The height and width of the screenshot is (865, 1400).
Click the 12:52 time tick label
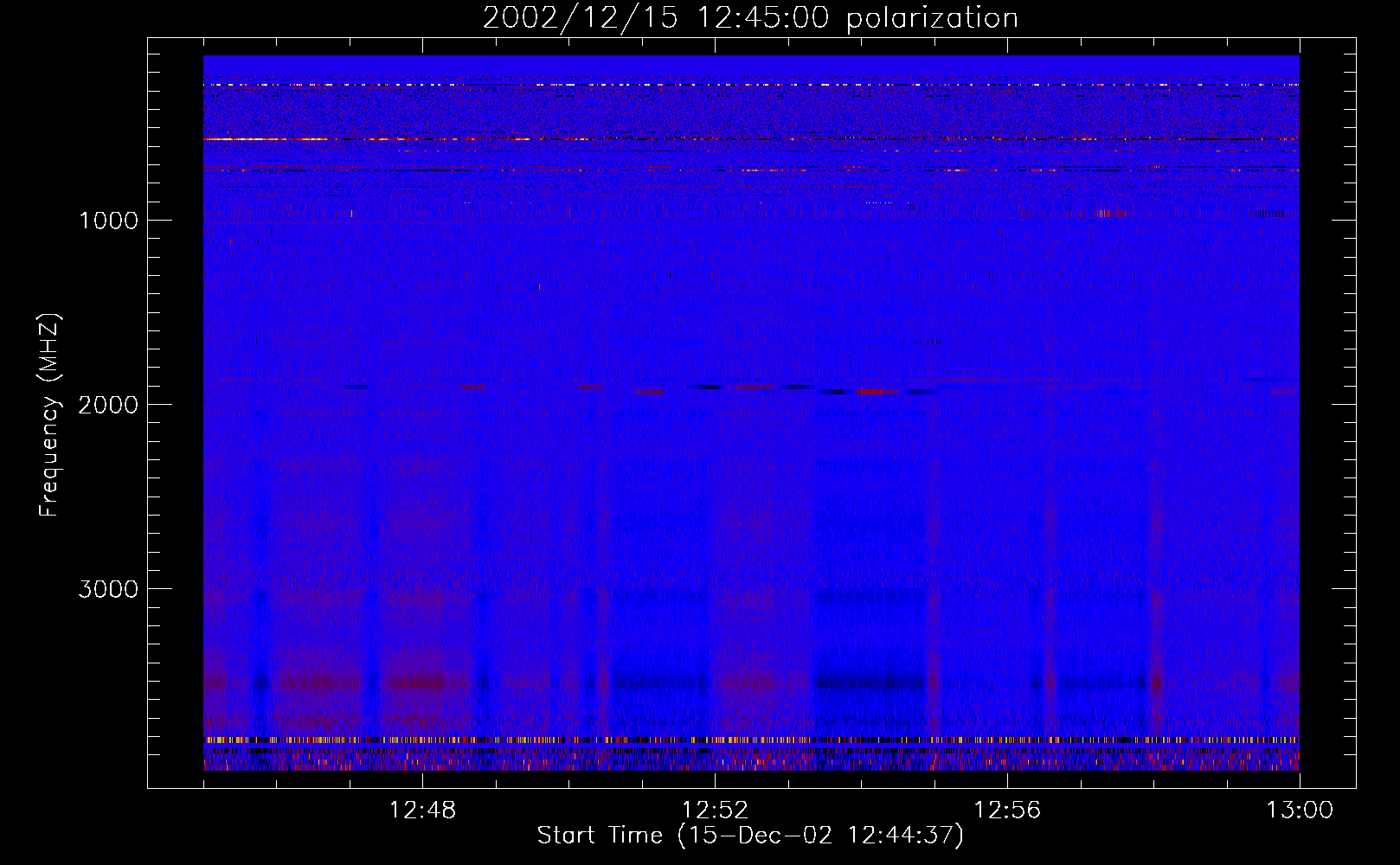click(x=715, y=811)
